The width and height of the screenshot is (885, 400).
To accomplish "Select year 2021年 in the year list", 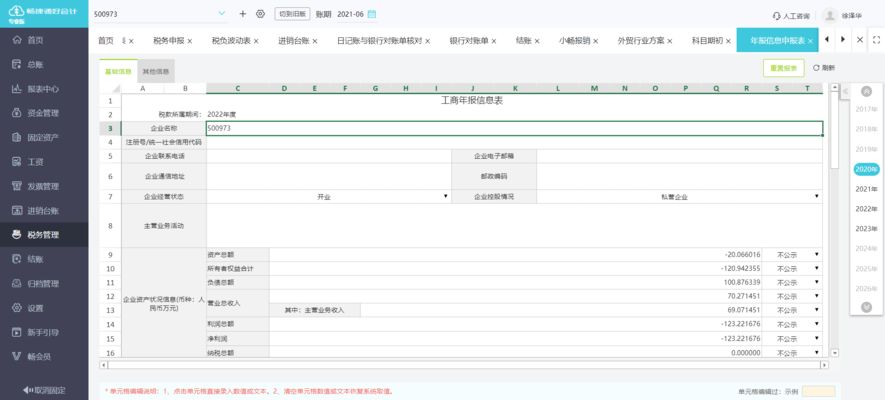I will [x=866, y=189].
